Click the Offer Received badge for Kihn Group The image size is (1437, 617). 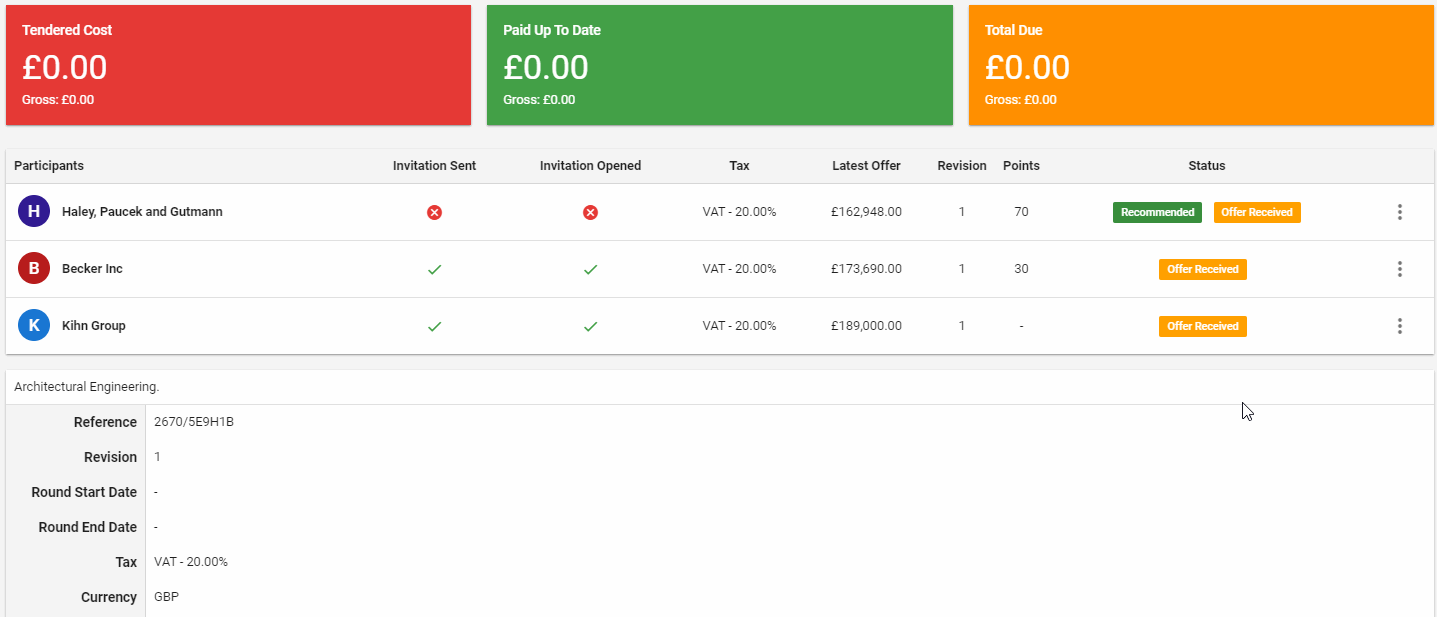1203,326
